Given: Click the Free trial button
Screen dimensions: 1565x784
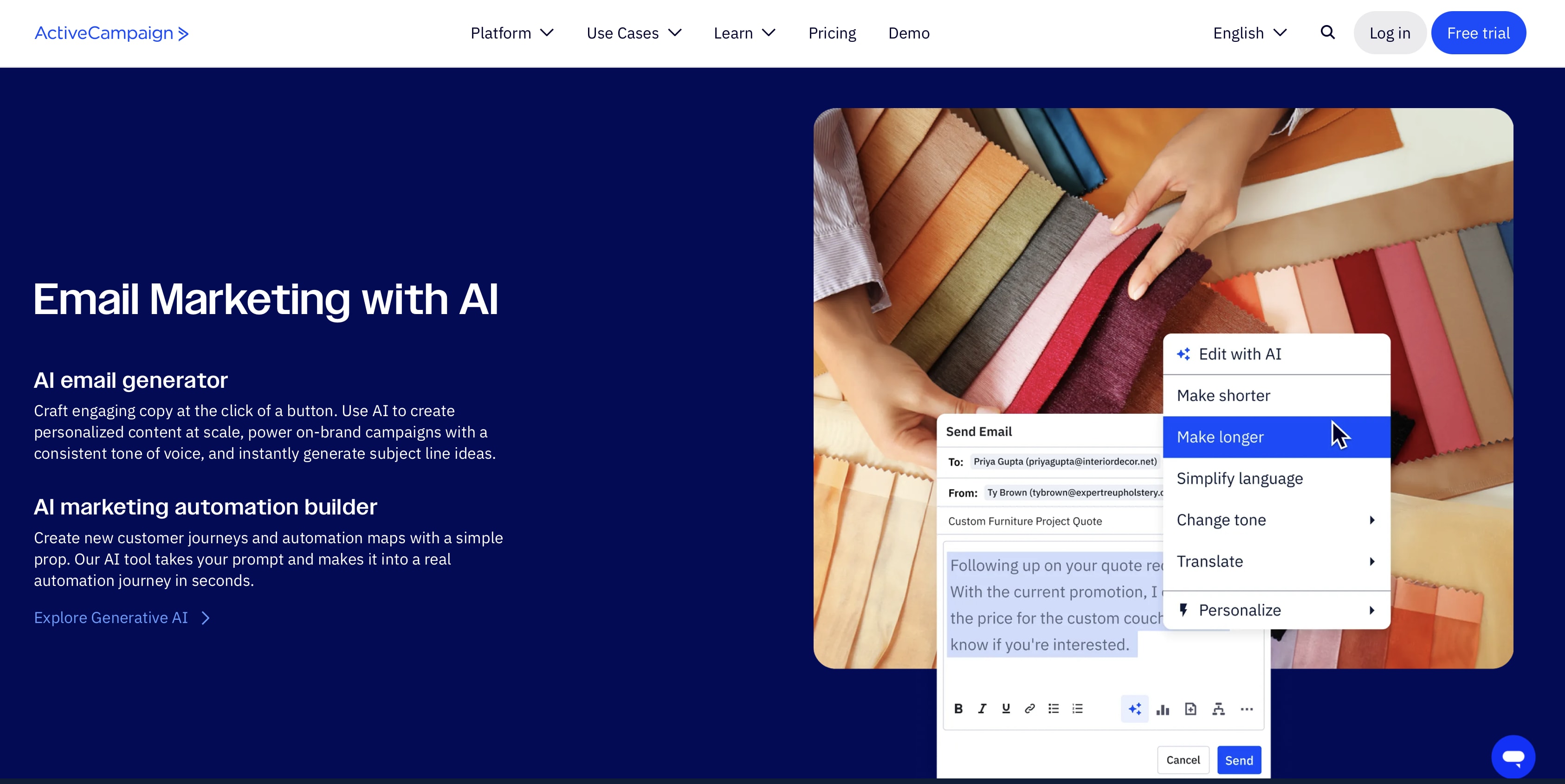Looking at the screenshot, I should [1478, 33].
